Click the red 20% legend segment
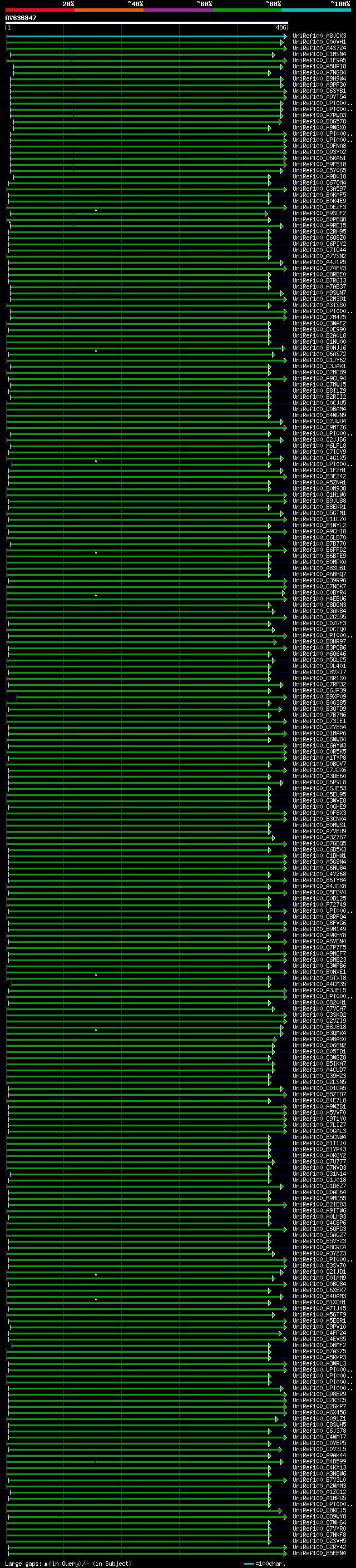The width and height of the screenshot is (356, 1568). (x=40, y=10)
